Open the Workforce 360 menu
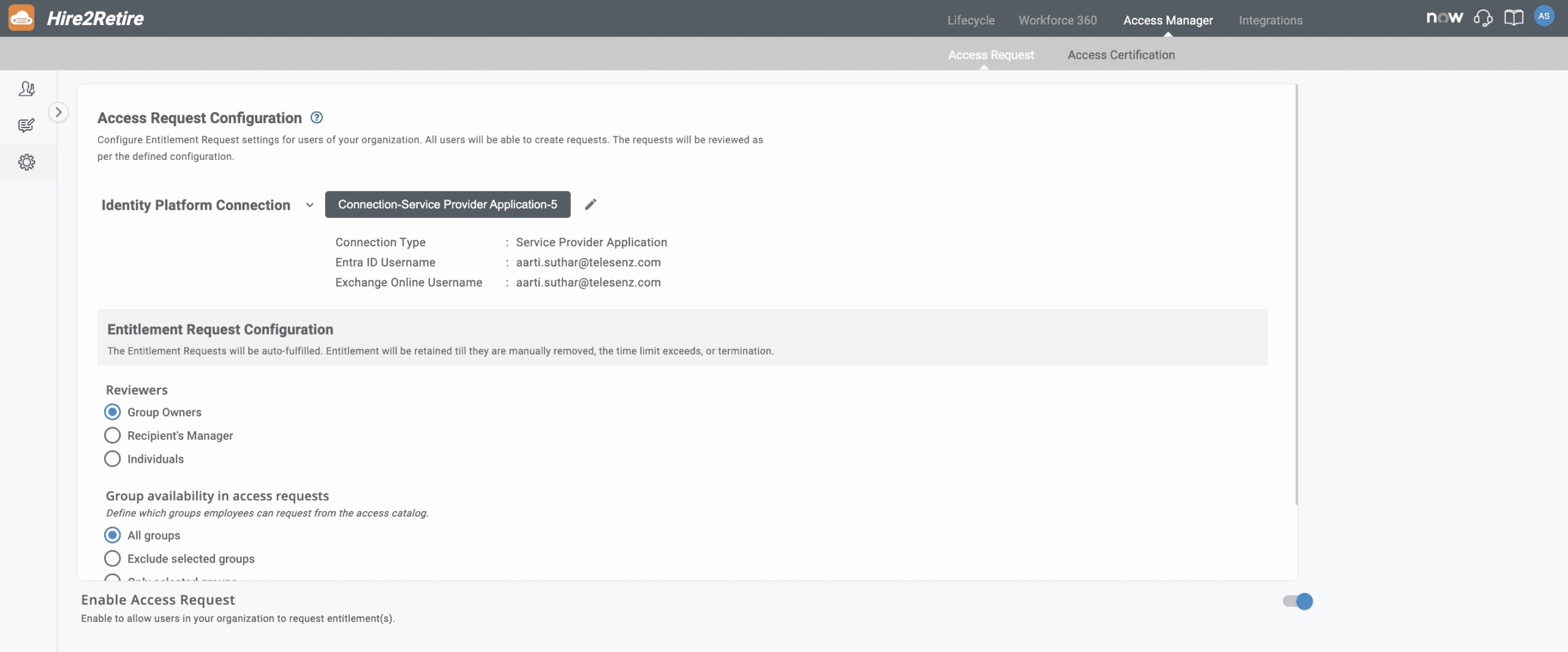The image size is (1568, 652). click(1057, 20)
